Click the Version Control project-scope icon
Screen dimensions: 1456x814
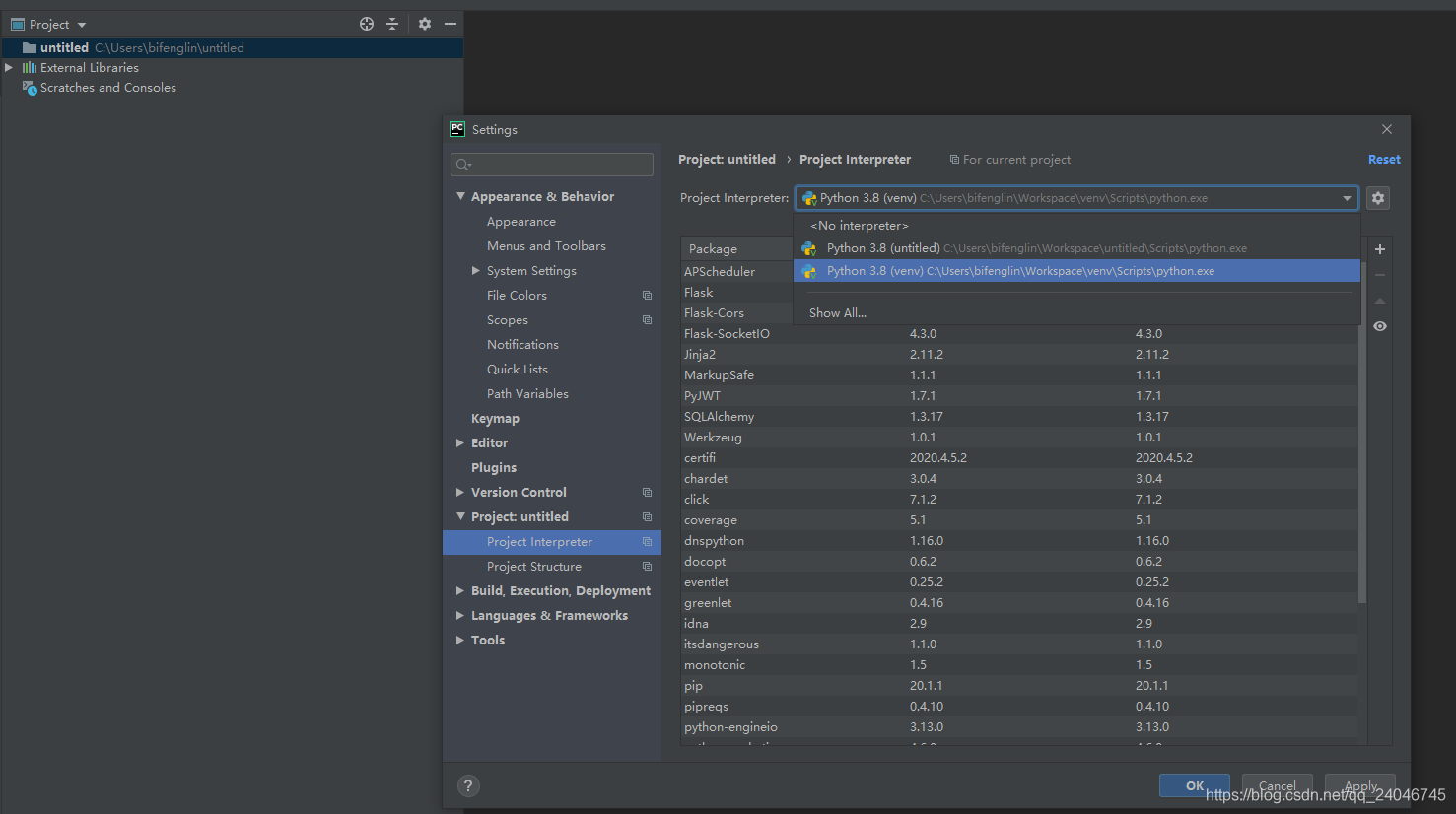(x=647, y=493)
